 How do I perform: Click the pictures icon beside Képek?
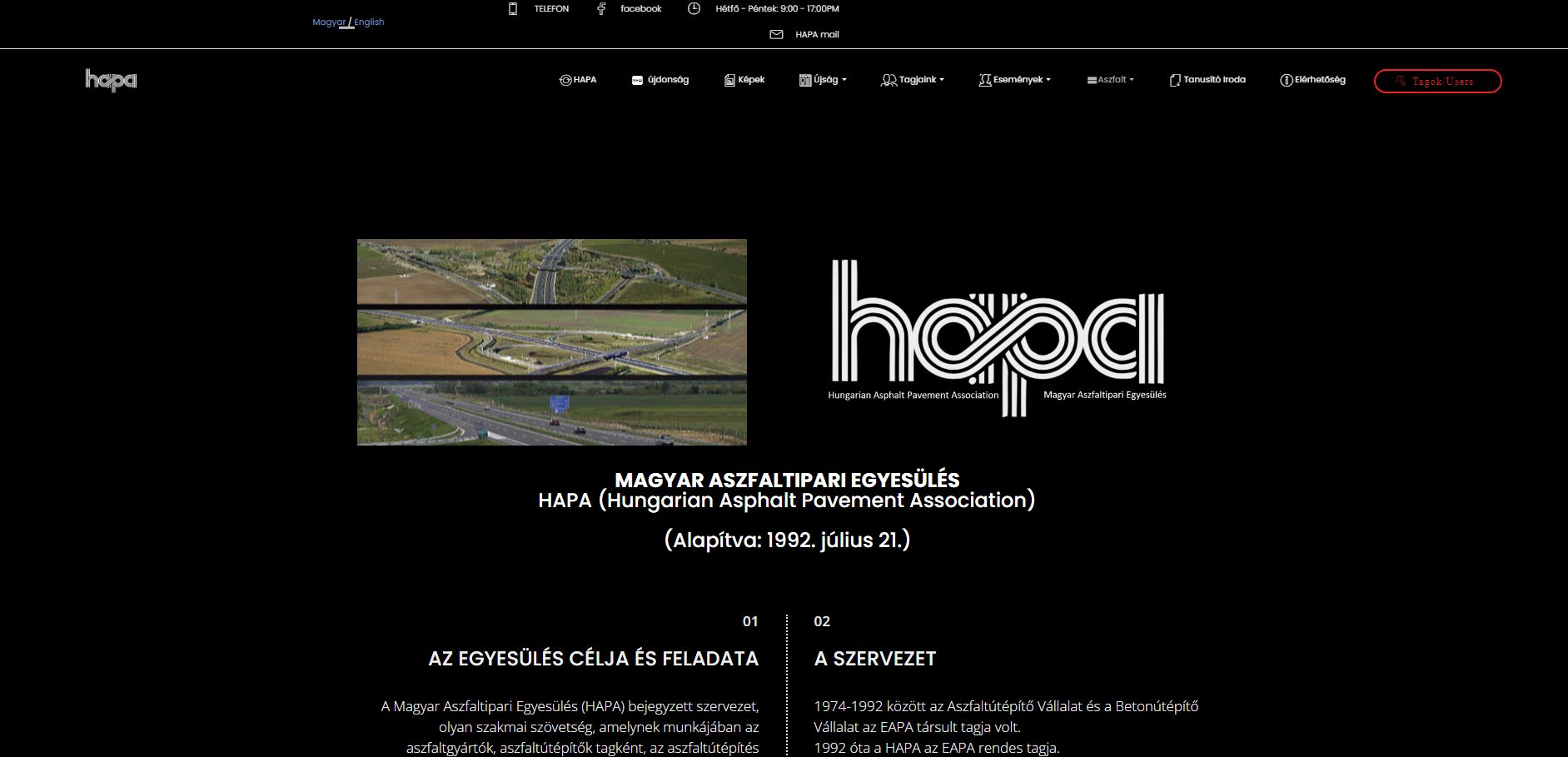click(x=729, y=80)
